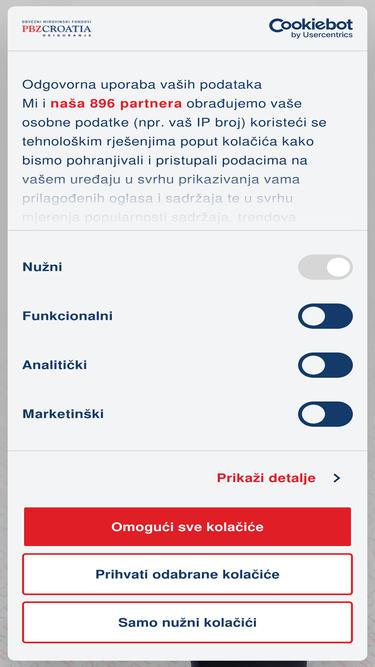
Task: Open the "naša 896 partnera" link
Action: pos(116,103)
